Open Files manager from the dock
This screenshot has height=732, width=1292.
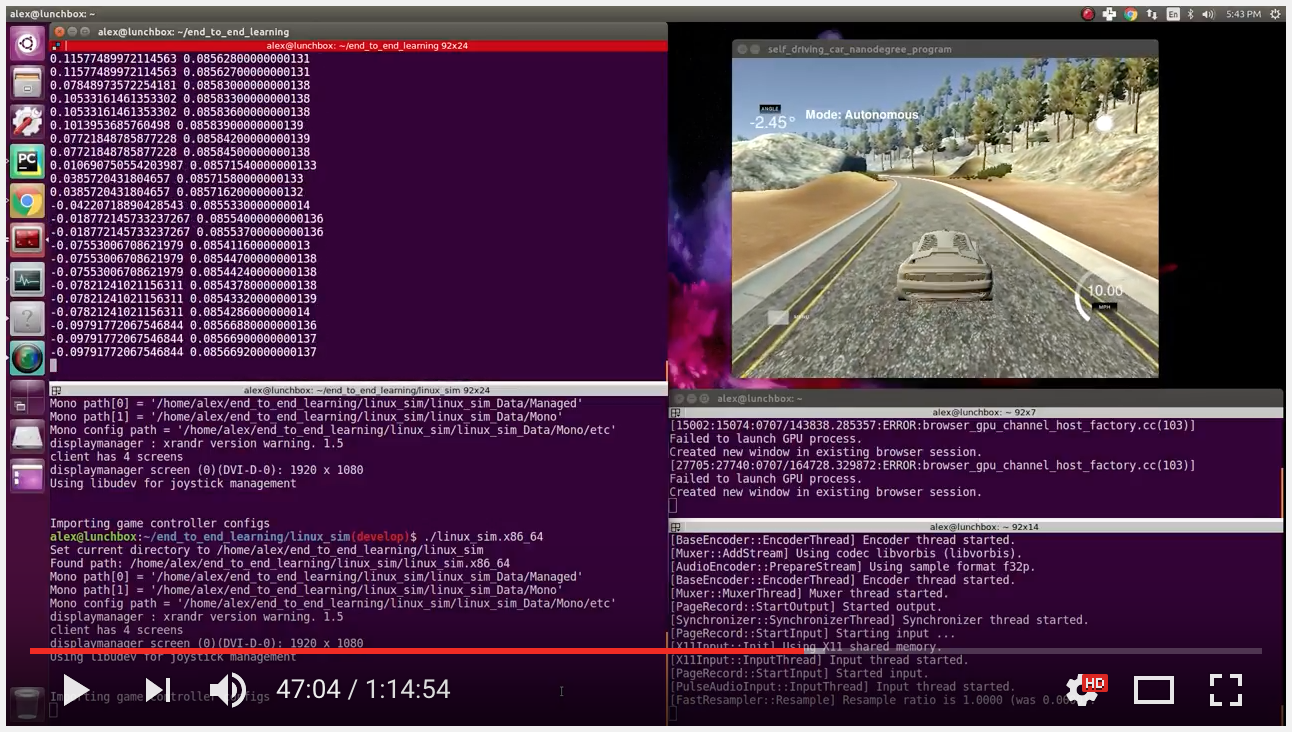(x=27, y=82)
